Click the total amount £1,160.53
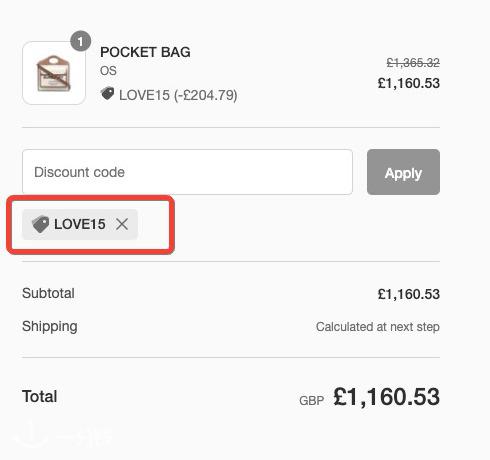The height and width of the screenshot is (460, 490). [x=387, y=397]
